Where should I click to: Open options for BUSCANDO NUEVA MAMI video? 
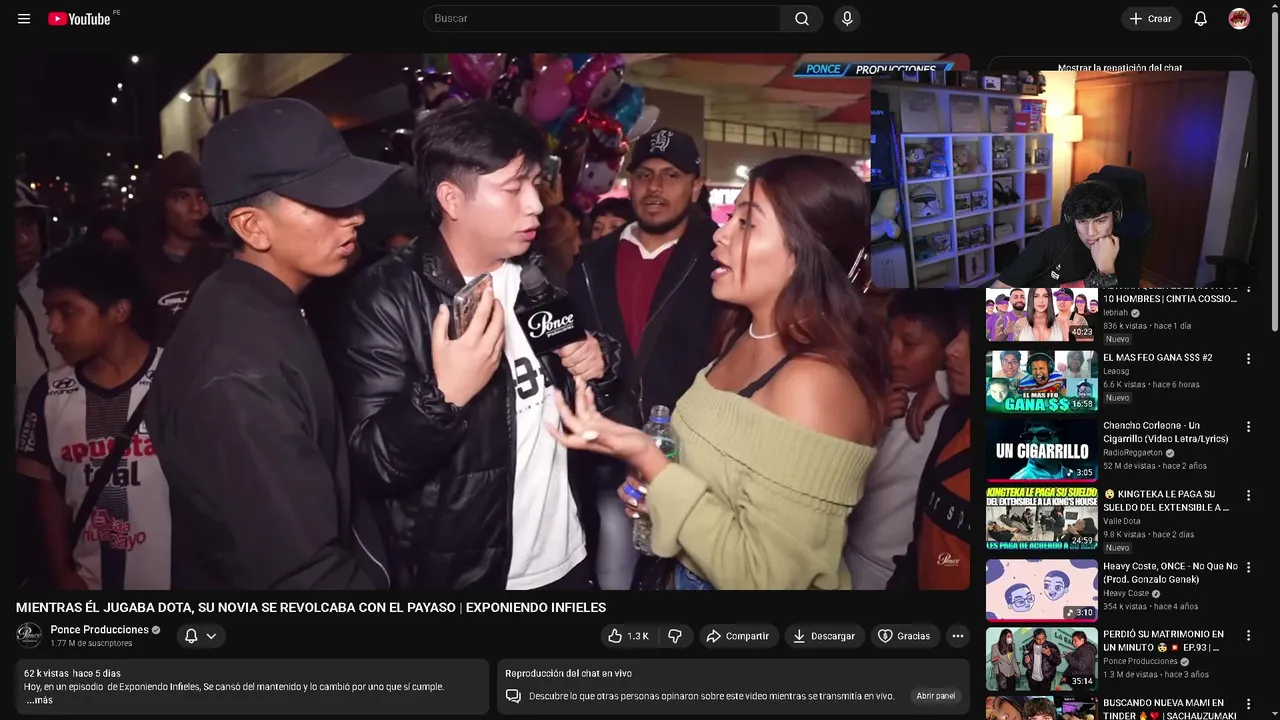click(x=1248, y=705)
